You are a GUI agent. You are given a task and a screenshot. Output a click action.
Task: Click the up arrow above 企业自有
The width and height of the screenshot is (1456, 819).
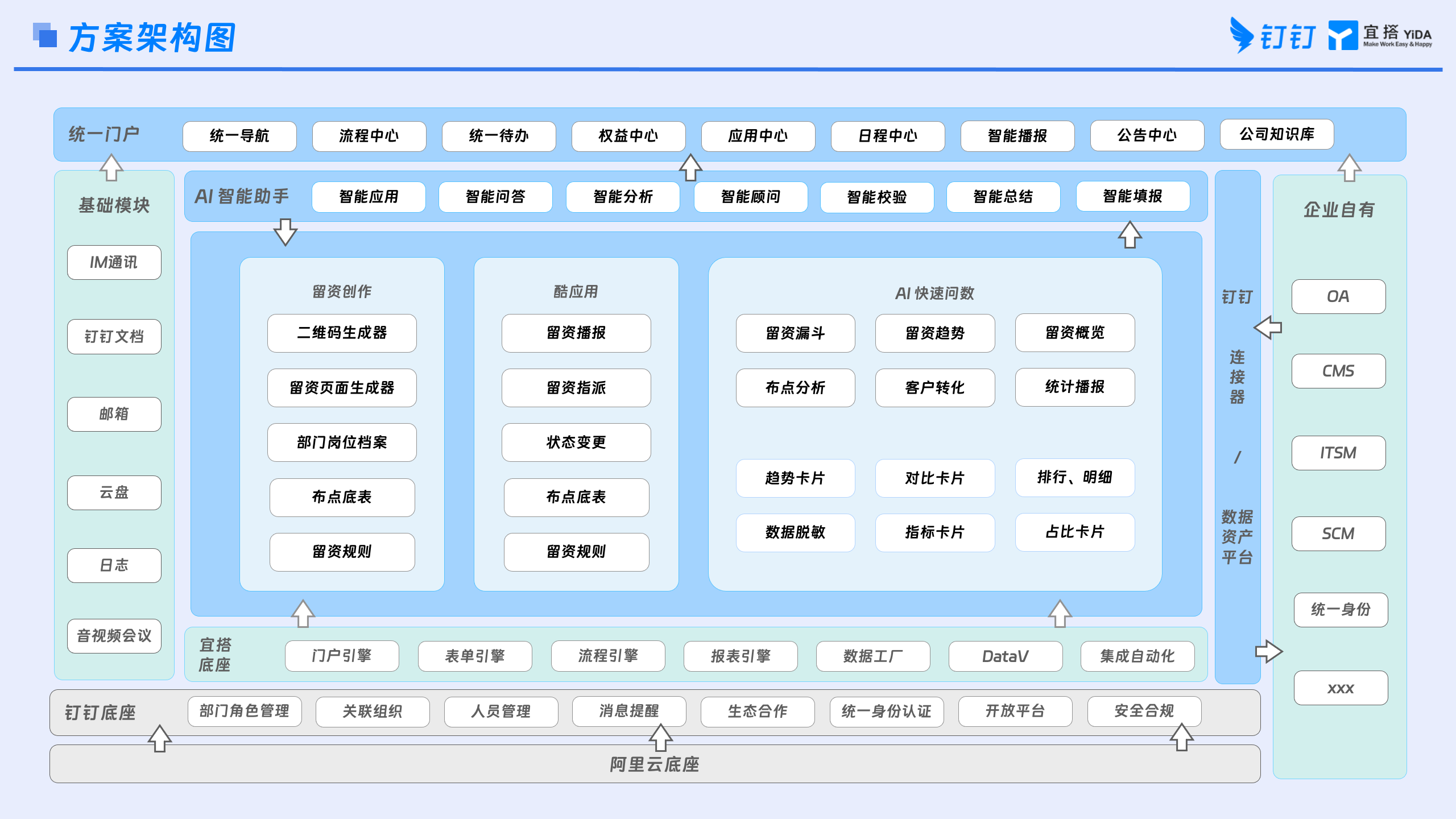click(x=1349, y=168)
